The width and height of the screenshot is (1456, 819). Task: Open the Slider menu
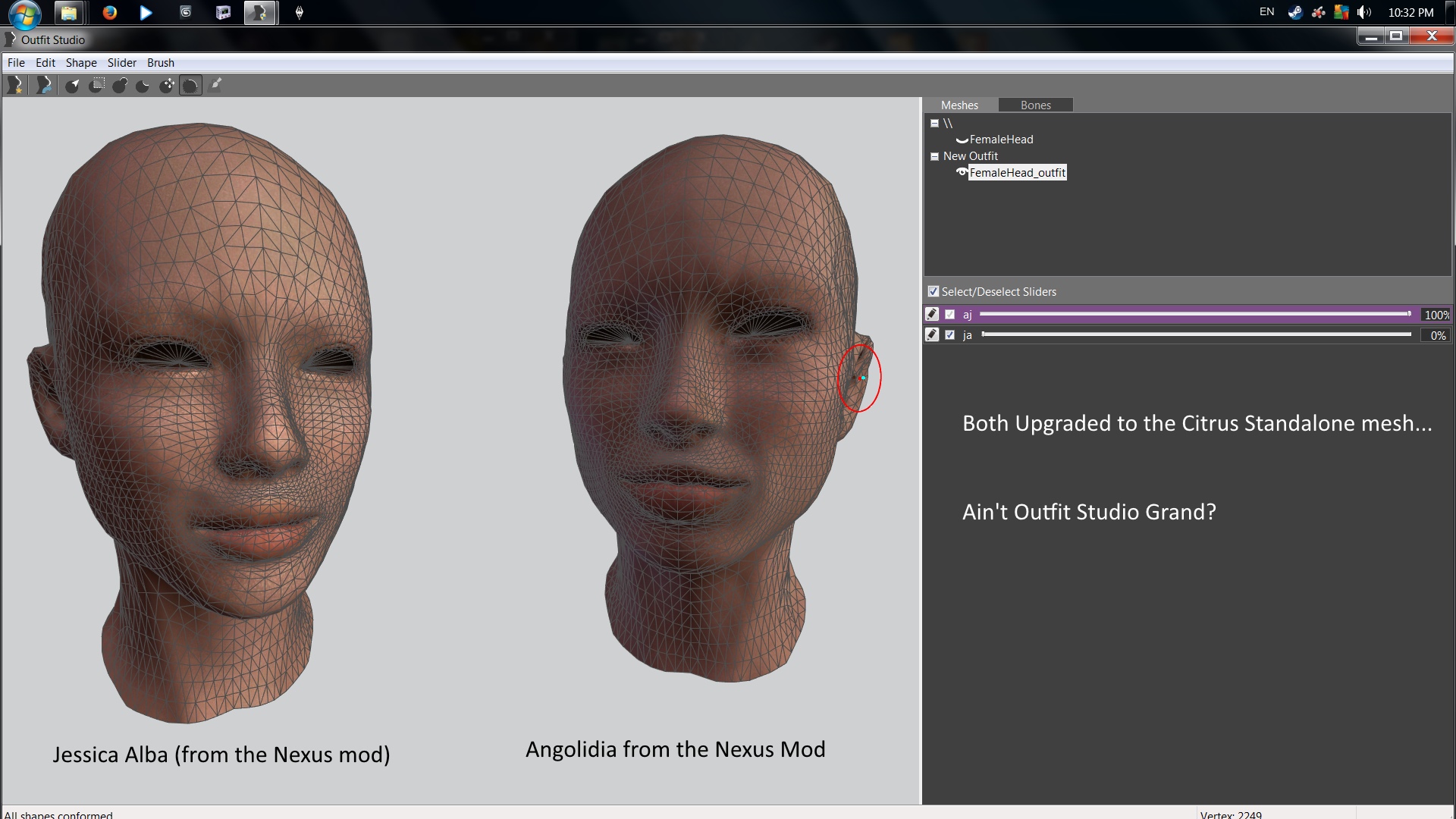(122, 63)
